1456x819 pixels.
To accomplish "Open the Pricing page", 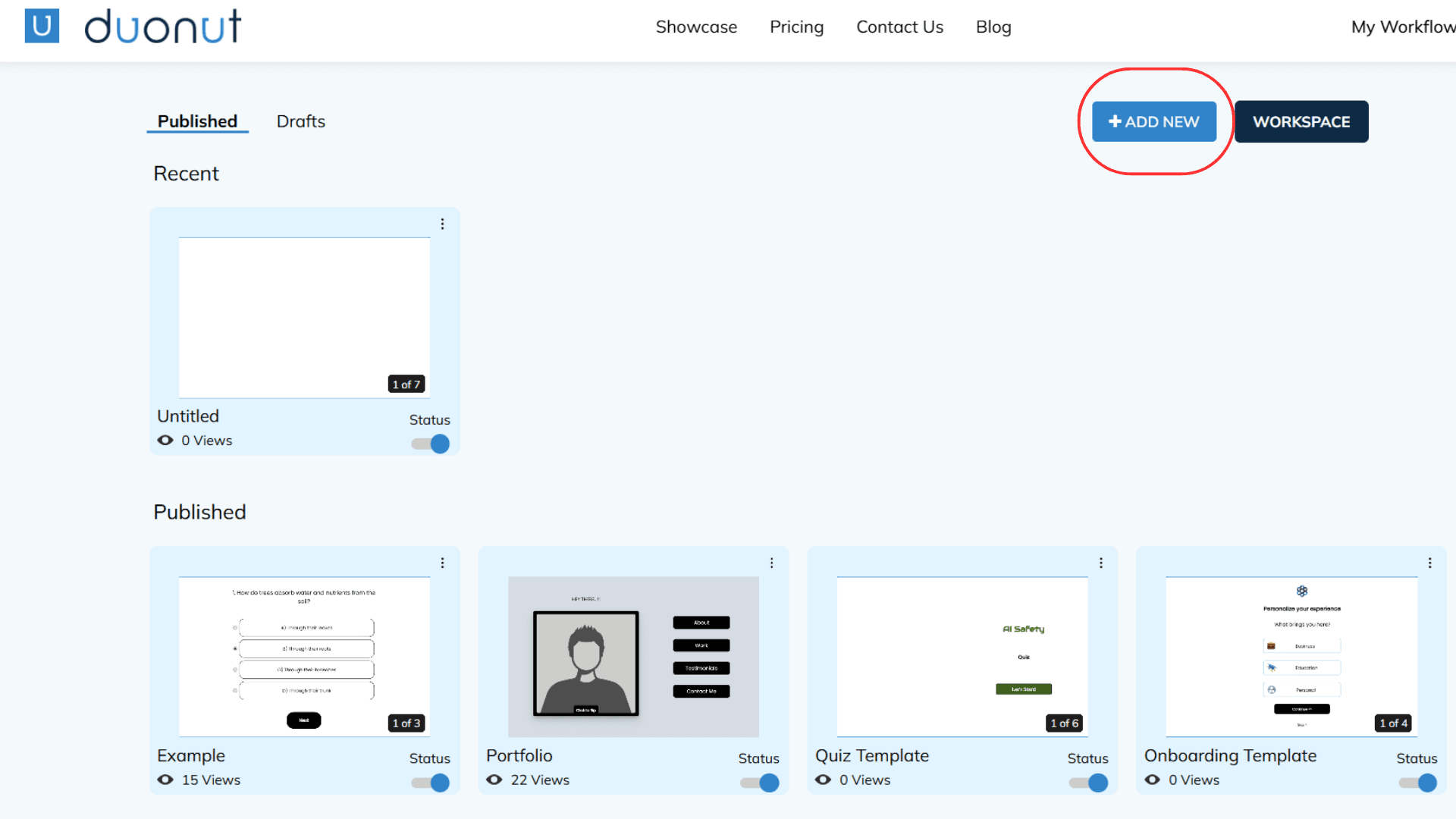I will [x=796, y=27].
